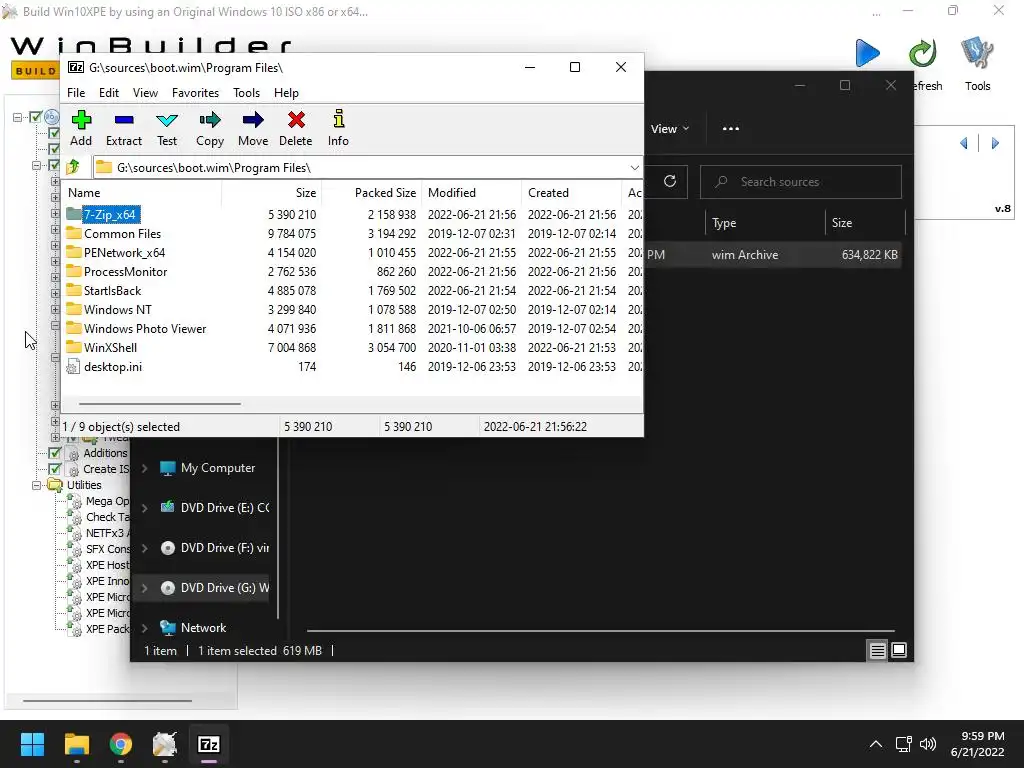This screenshot has width=1024, height=768.
Task: Open the 7-Zip Help menu
Action: coord(286,93)
